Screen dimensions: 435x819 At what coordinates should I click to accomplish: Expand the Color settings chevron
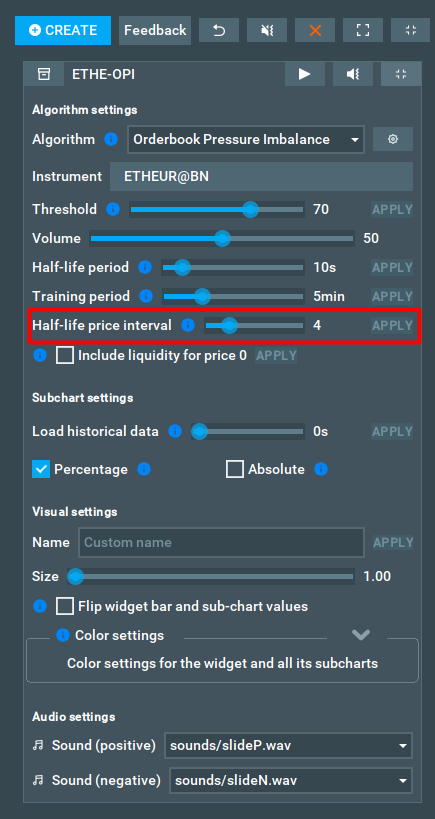click(361, 635)
